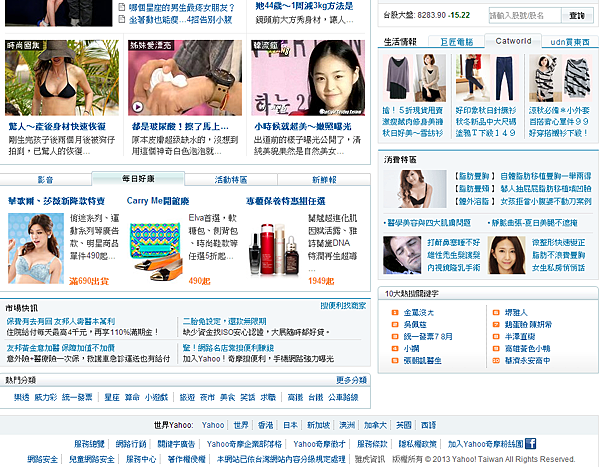Screen dimensions: 600x467
Task: Open the 5折現貨甩賣 ad link
Action: (x=412, y=111)
